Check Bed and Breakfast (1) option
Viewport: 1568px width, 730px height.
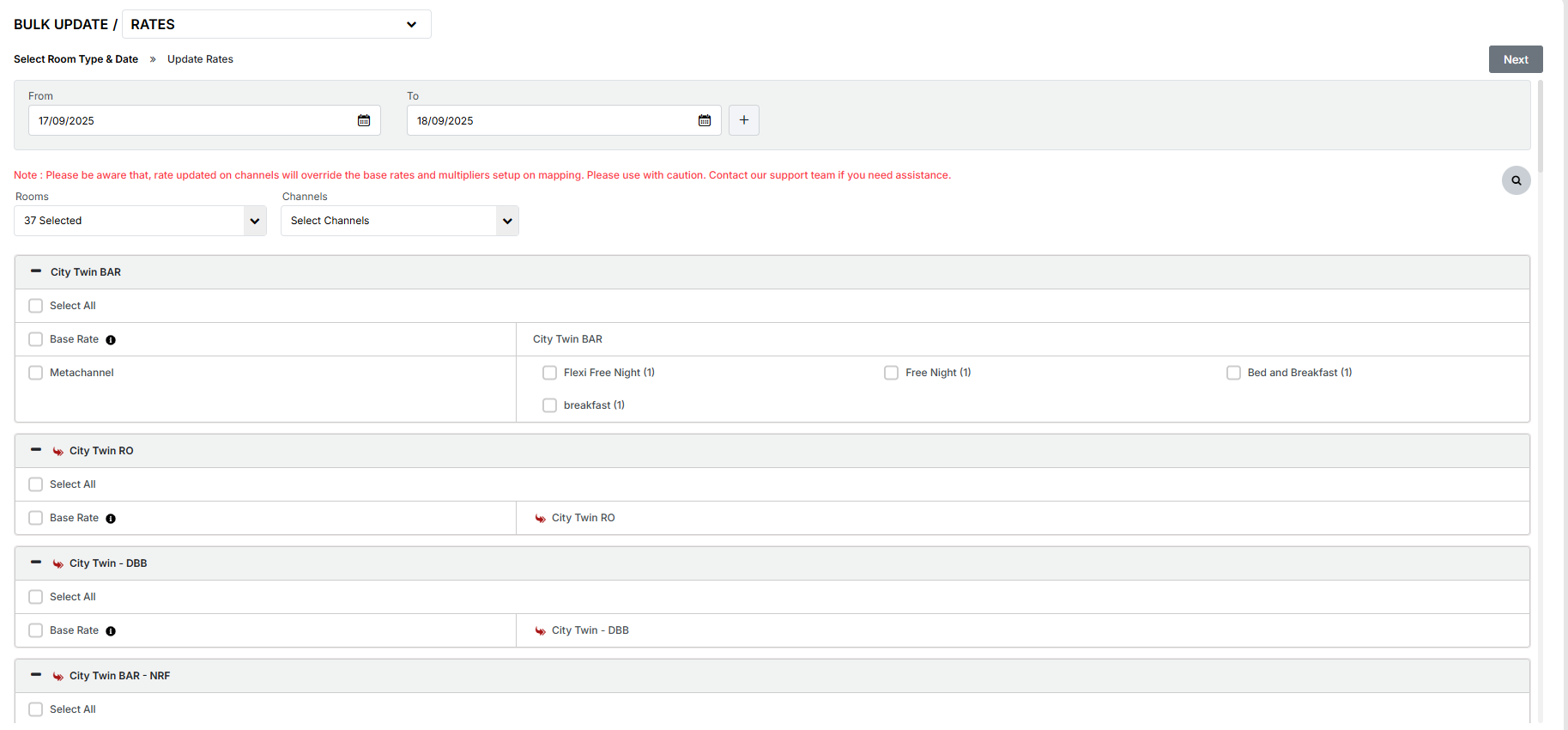[1233, 373]
